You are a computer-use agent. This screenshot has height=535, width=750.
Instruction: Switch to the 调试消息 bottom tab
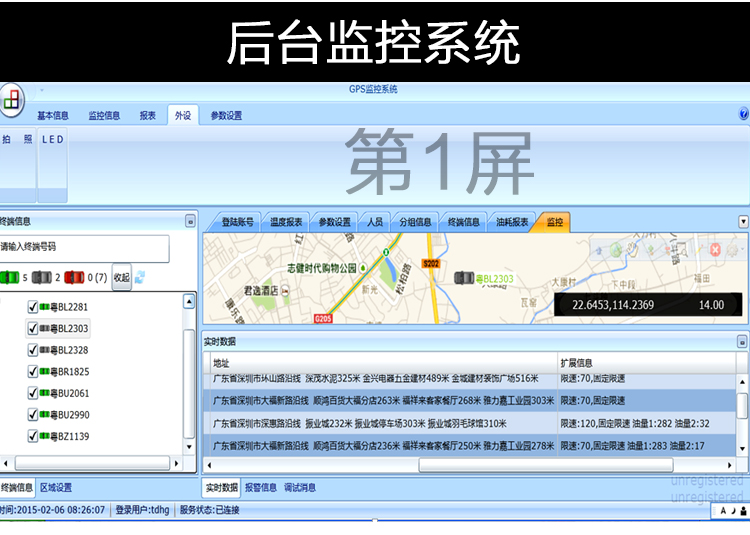(x=300, y=488)
